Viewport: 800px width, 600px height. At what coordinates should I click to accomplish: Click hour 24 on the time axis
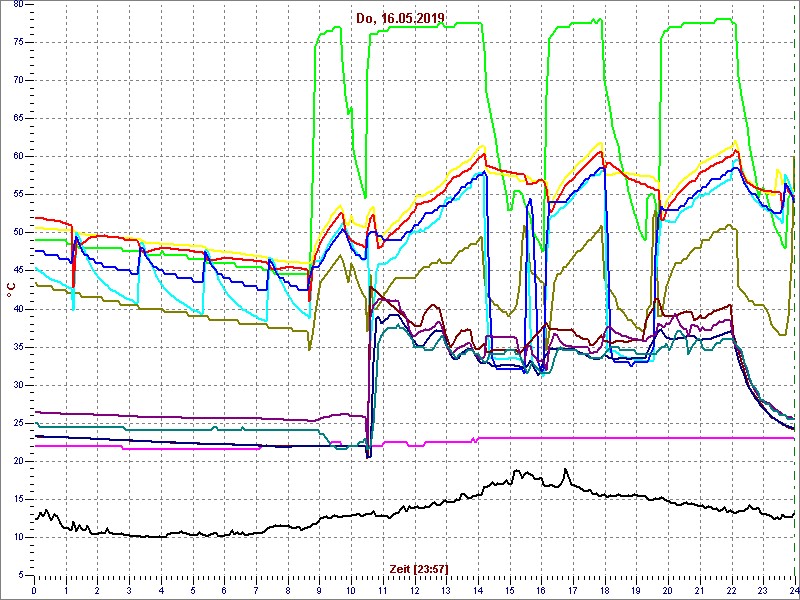click(x=794, y=592)
